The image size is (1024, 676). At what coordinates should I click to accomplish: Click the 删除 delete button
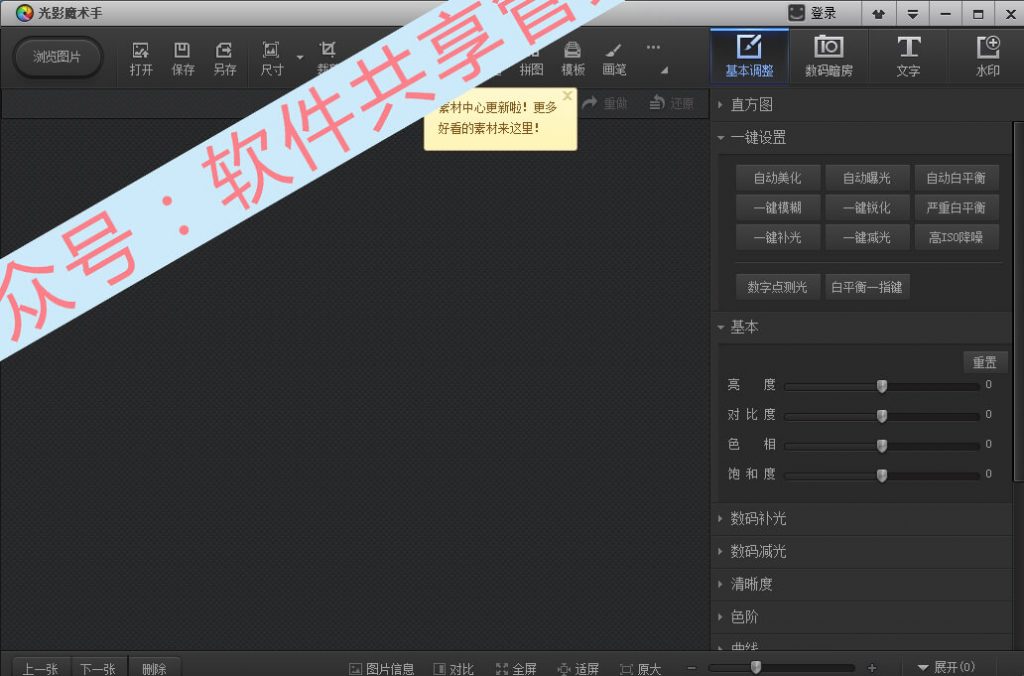pos(154,668)
